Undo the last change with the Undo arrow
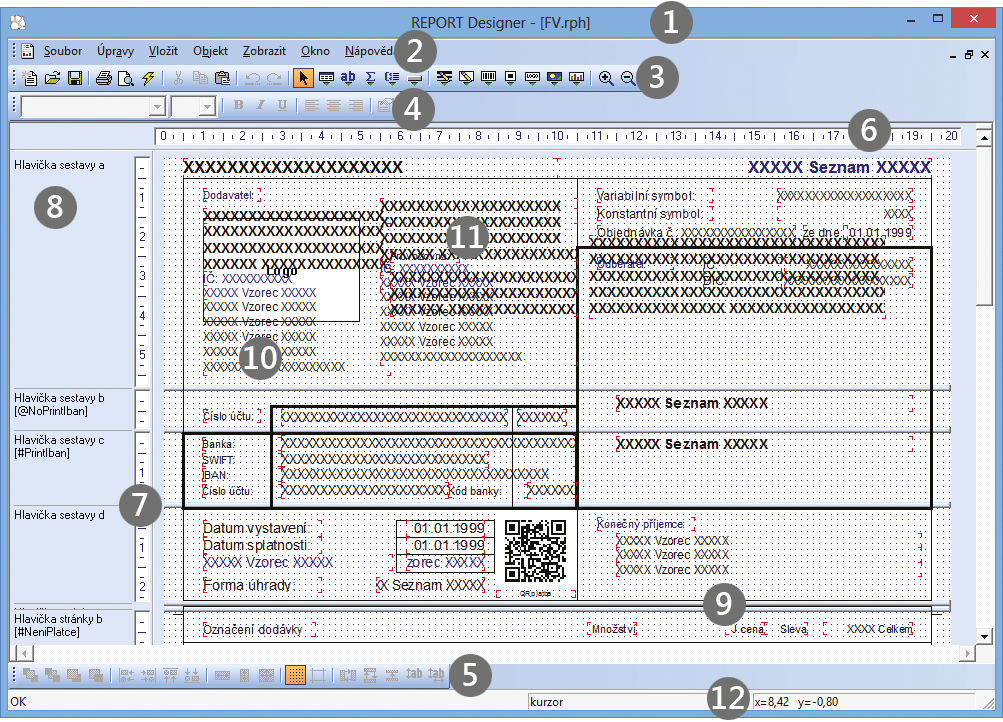1003x722 pixels. click(253, 78)
